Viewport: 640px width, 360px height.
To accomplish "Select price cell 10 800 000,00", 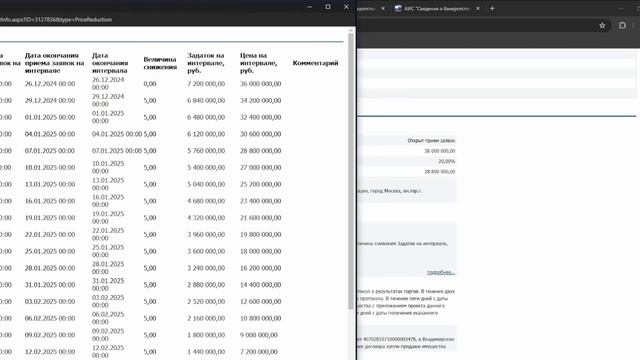I will tap(260, 318).
